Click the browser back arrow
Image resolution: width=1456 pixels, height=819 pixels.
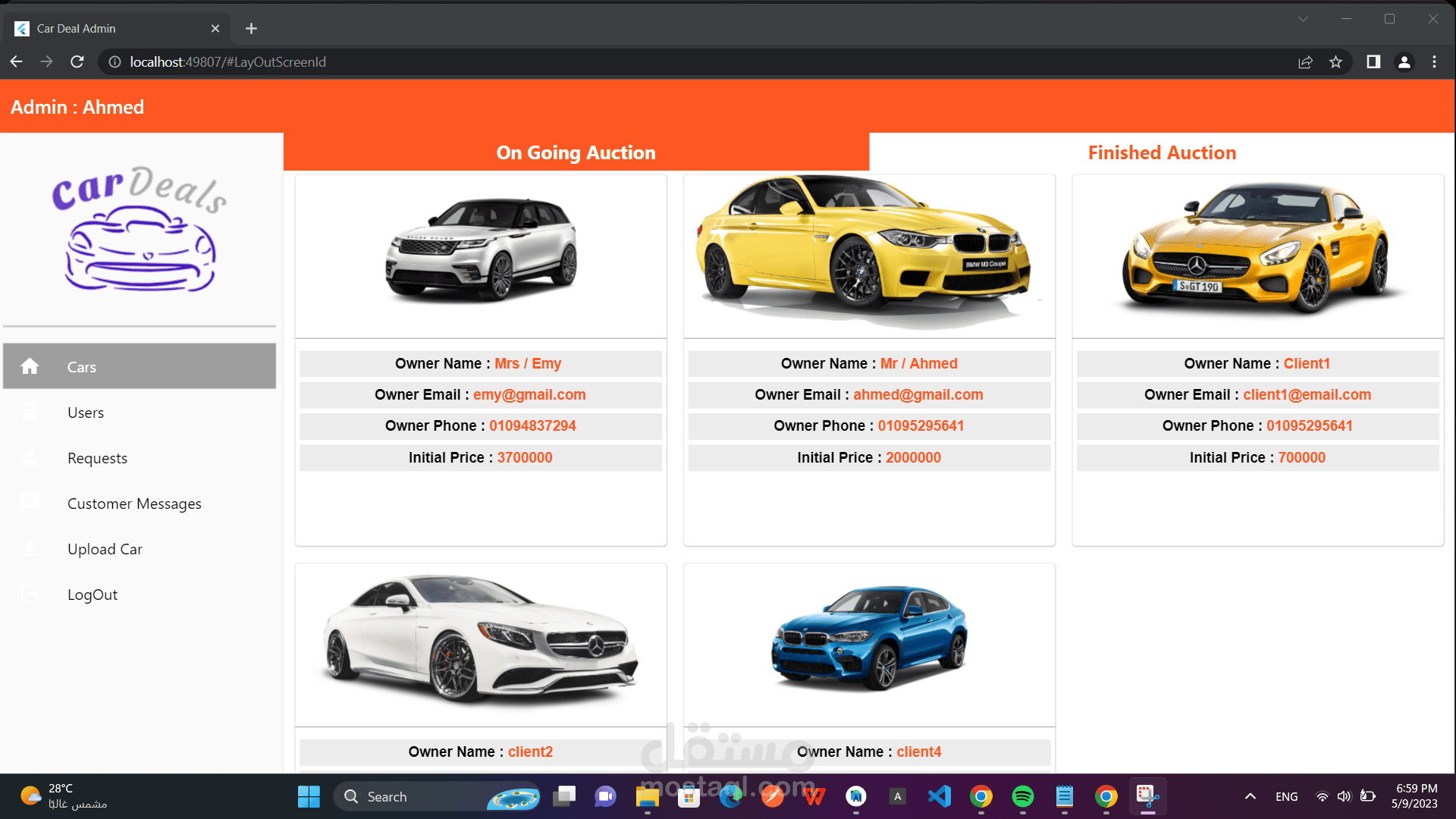(x=17, y=61)
